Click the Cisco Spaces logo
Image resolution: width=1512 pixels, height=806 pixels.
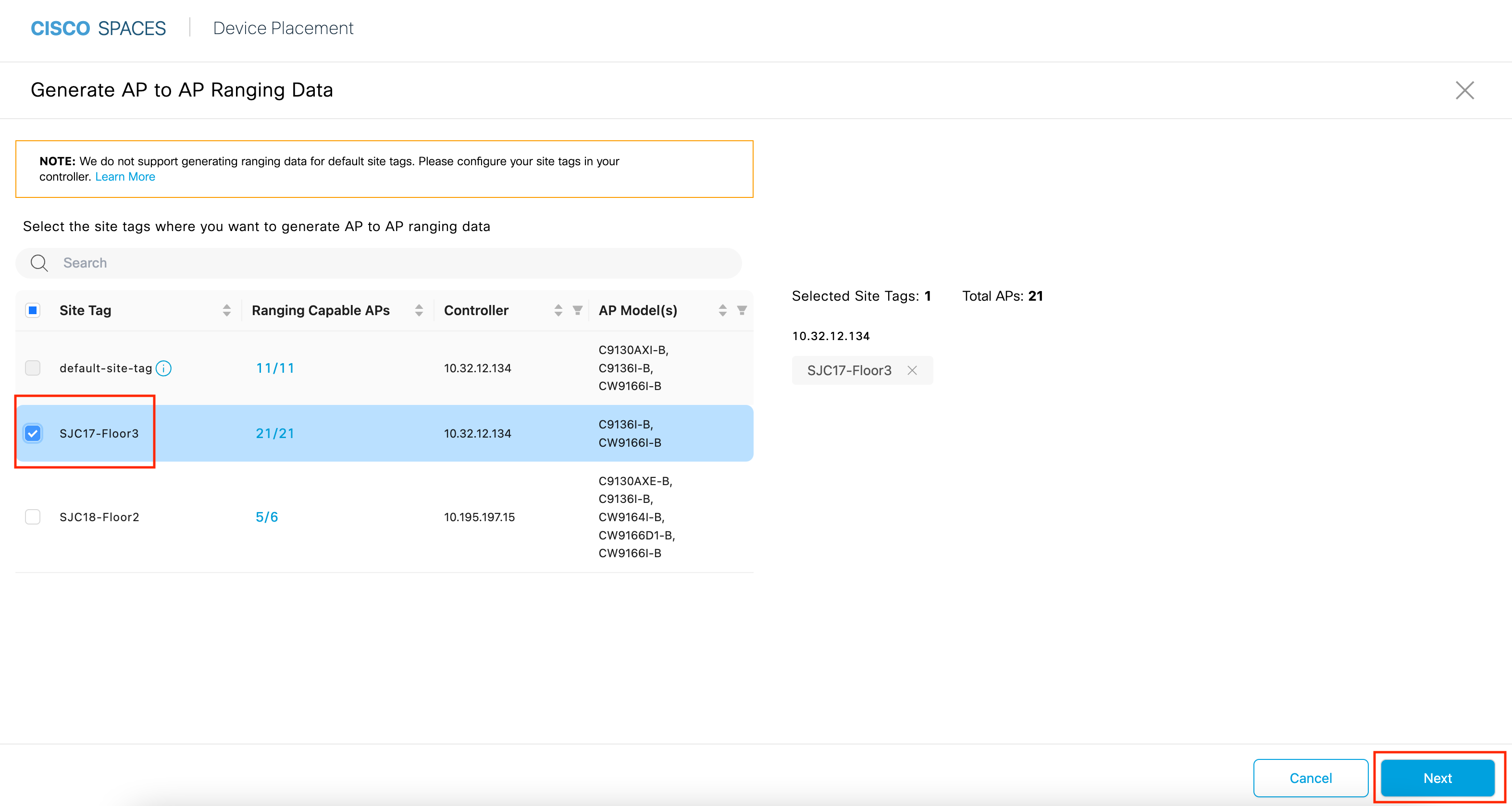(x=98, y=28)
